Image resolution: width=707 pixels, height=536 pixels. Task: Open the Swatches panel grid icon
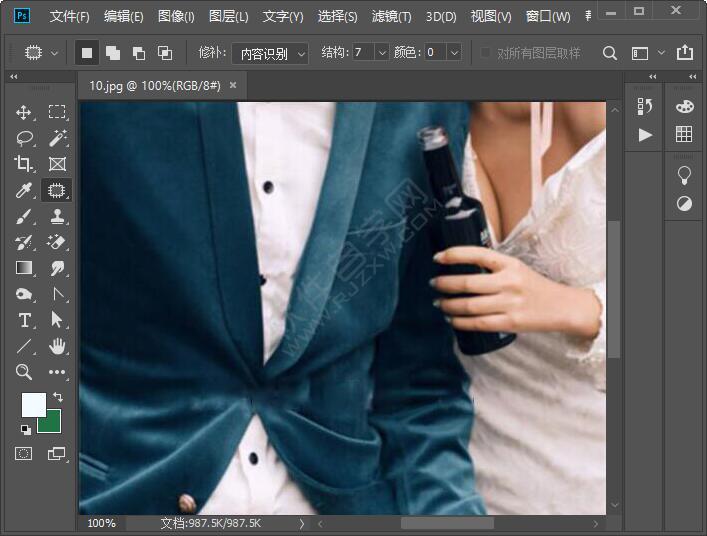coord(684,134)
